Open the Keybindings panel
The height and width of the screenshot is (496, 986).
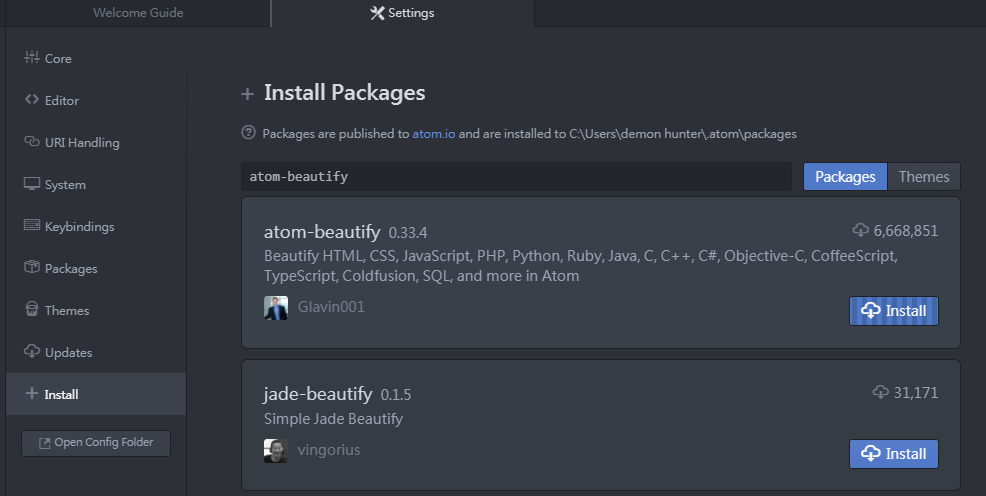(96, 226)
